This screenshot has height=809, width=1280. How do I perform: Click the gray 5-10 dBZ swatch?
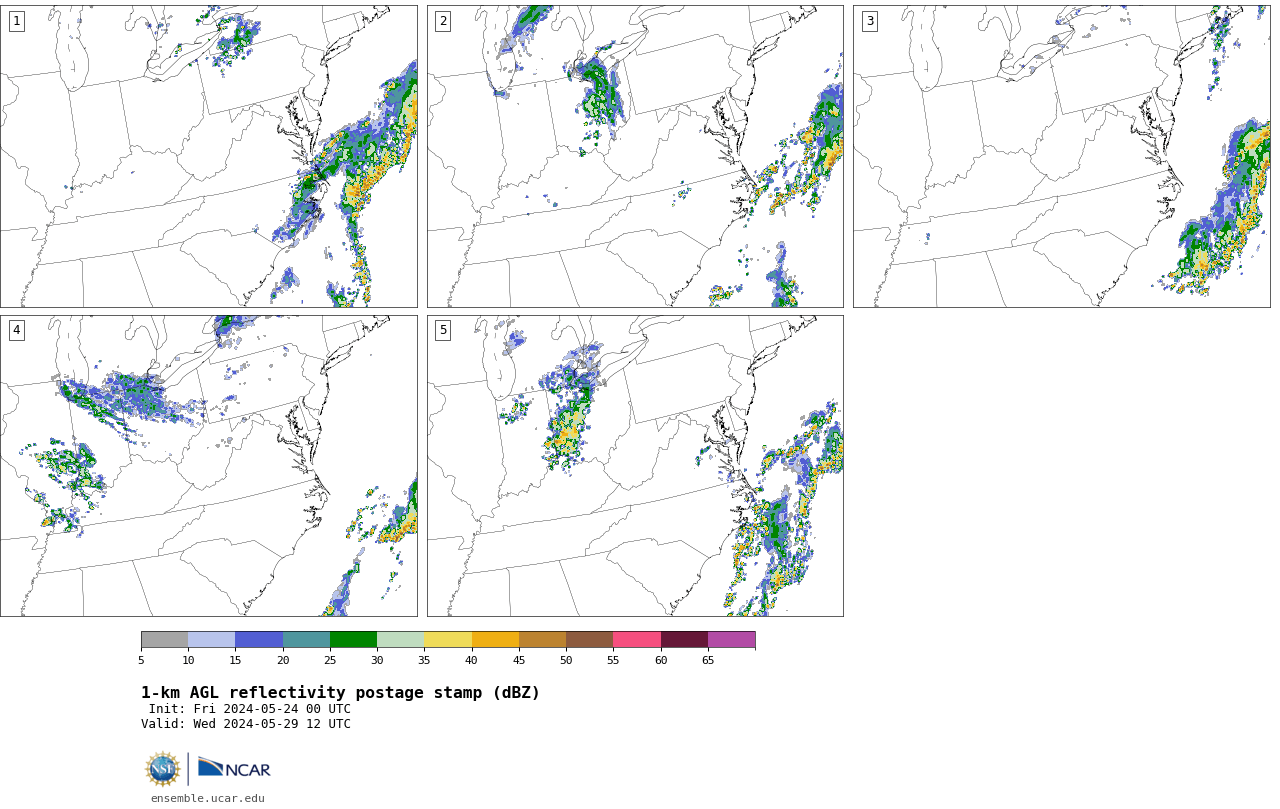point(164,640)
